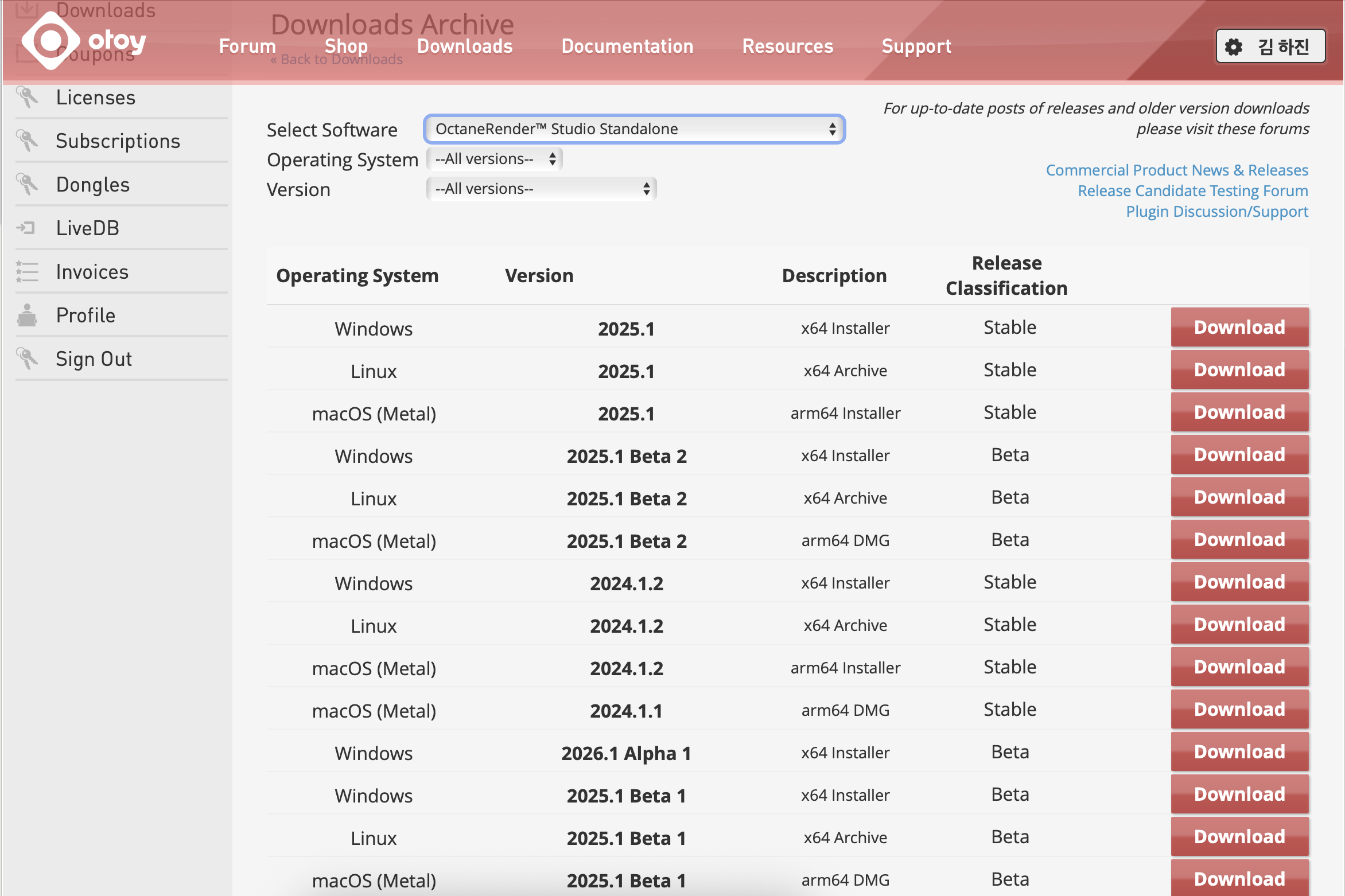Click the 2026.1 Alpha 1 version cell
Image resolution: width=1345 pixels, height=896 pixels.
point(626,753)
